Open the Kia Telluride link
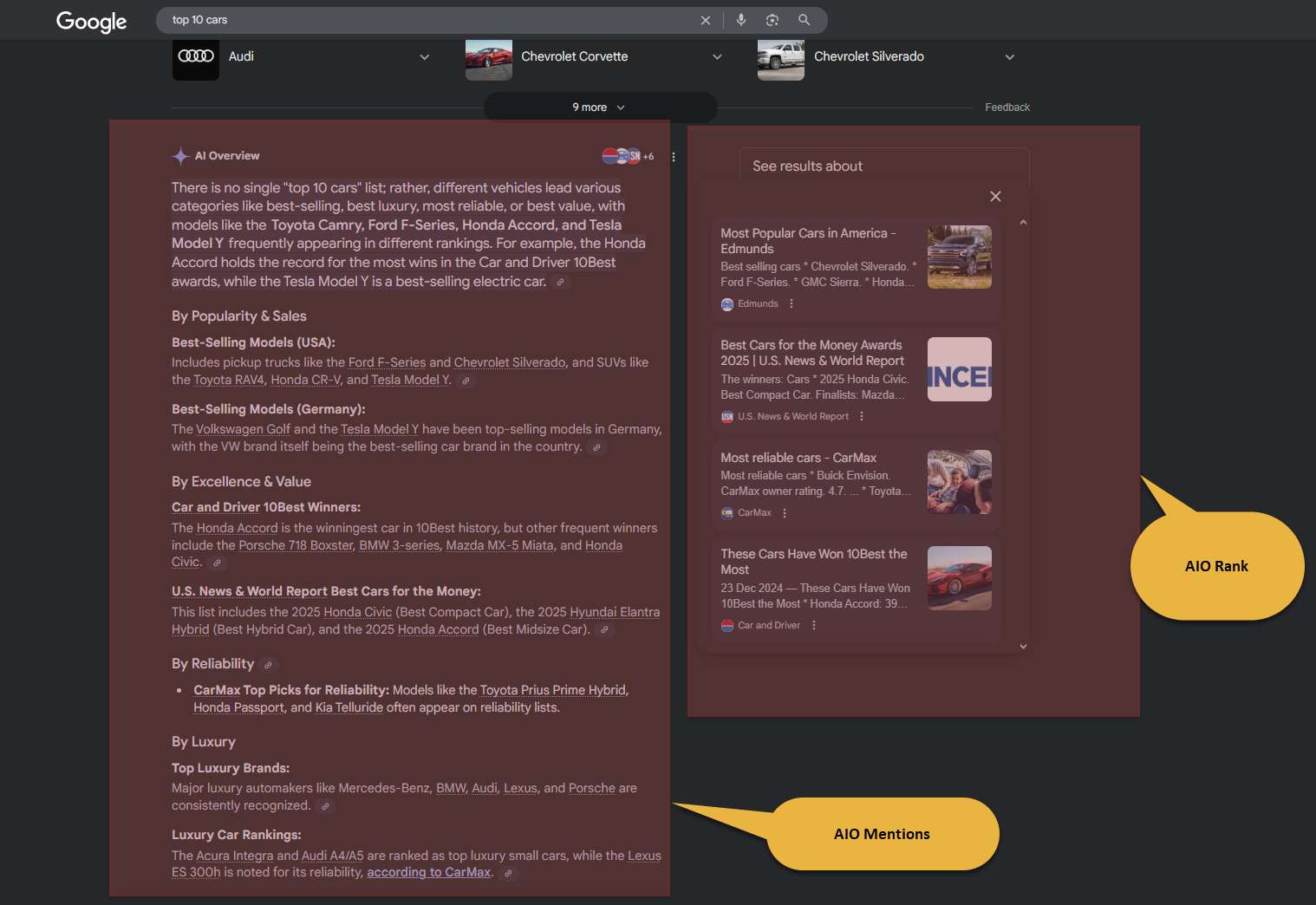Viewport: 1316px width, 905px height. click(349, 707)
